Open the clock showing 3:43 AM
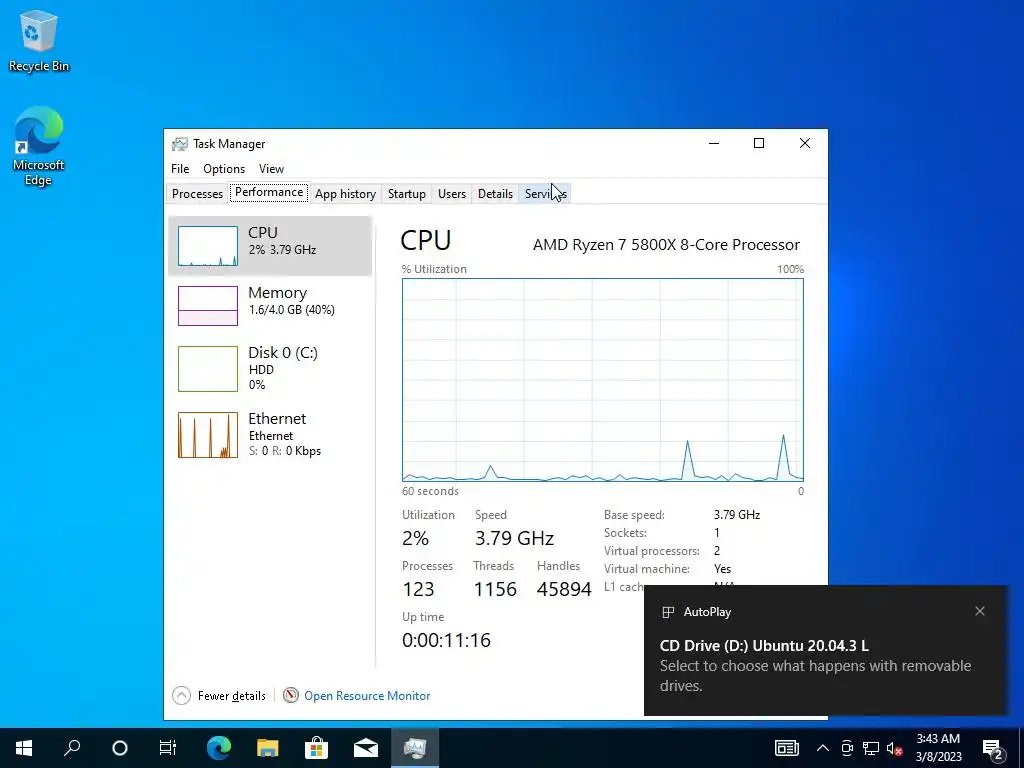The width and height of the screenshot is (1024, 768). pyautogui.click(x=938, y=748)
